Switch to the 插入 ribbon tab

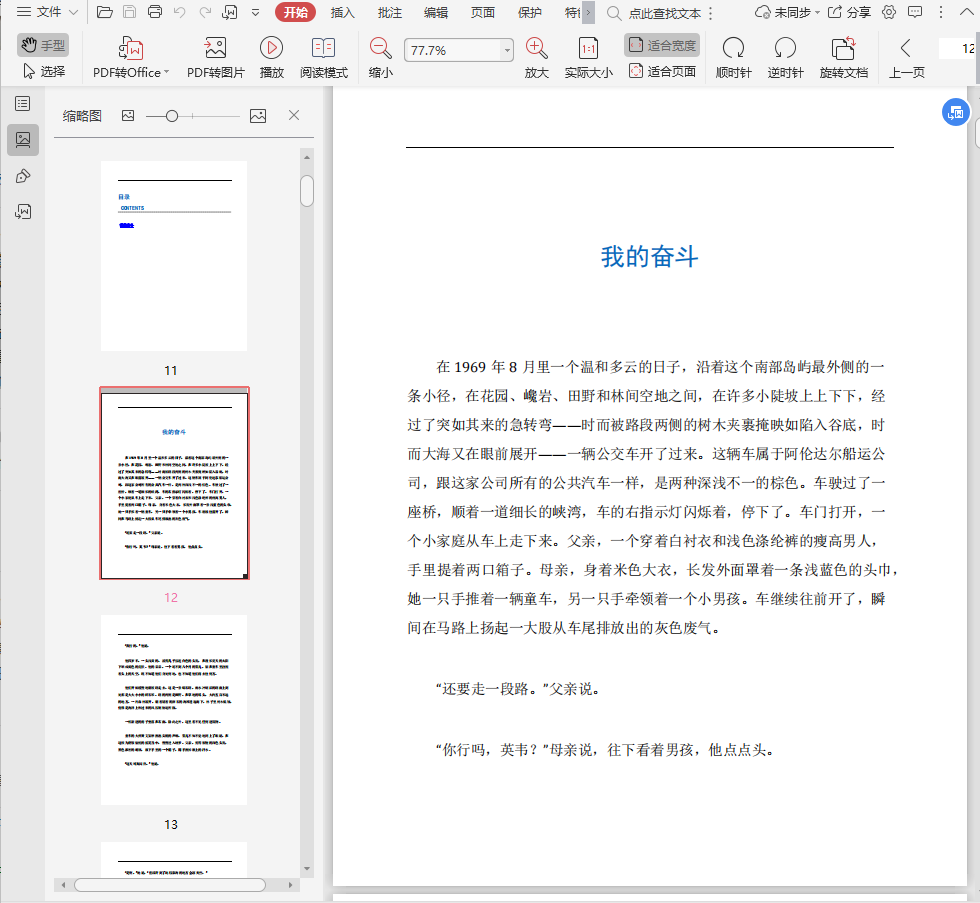pos(343,12)
